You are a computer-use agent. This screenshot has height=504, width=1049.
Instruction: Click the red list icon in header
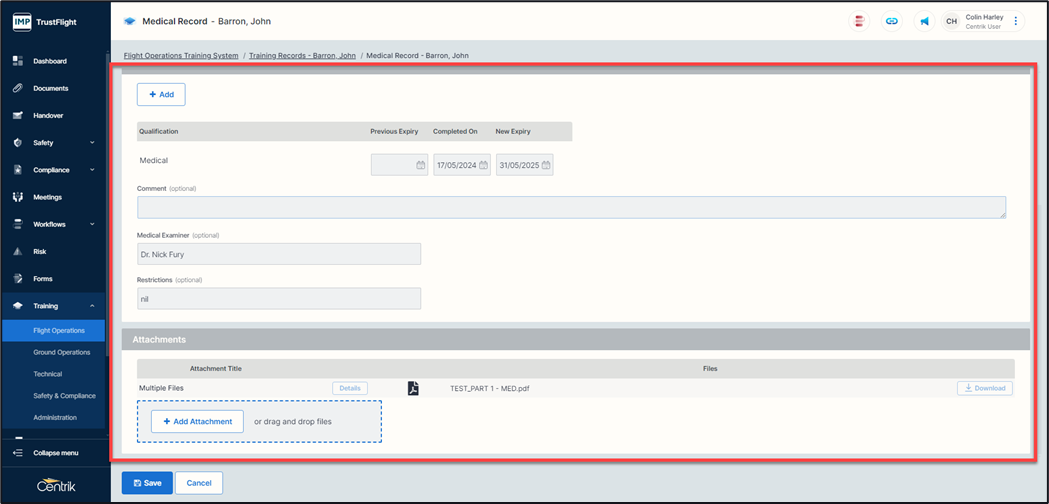click(x=859, y=21)
